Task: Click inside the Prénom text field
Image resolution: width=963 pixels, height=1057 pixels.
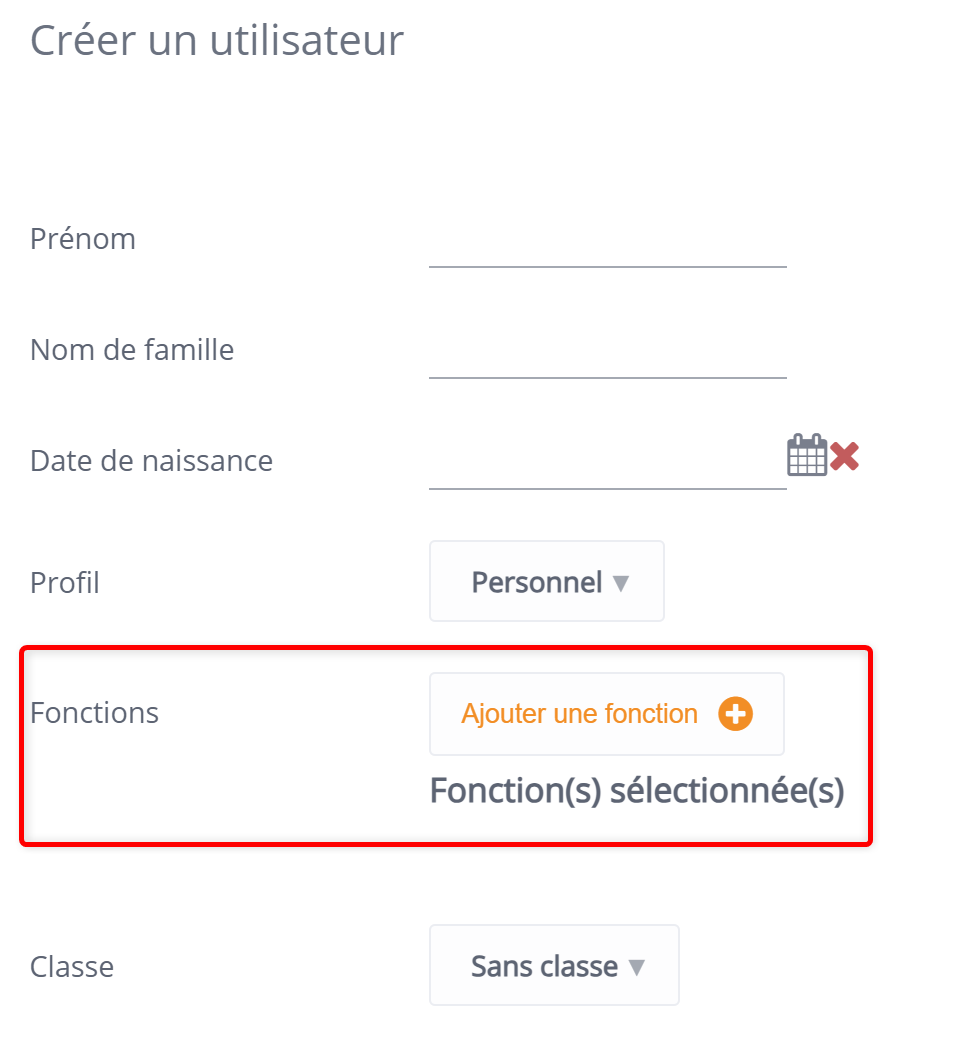Action: pyautogui.click(x=606, y=258)
